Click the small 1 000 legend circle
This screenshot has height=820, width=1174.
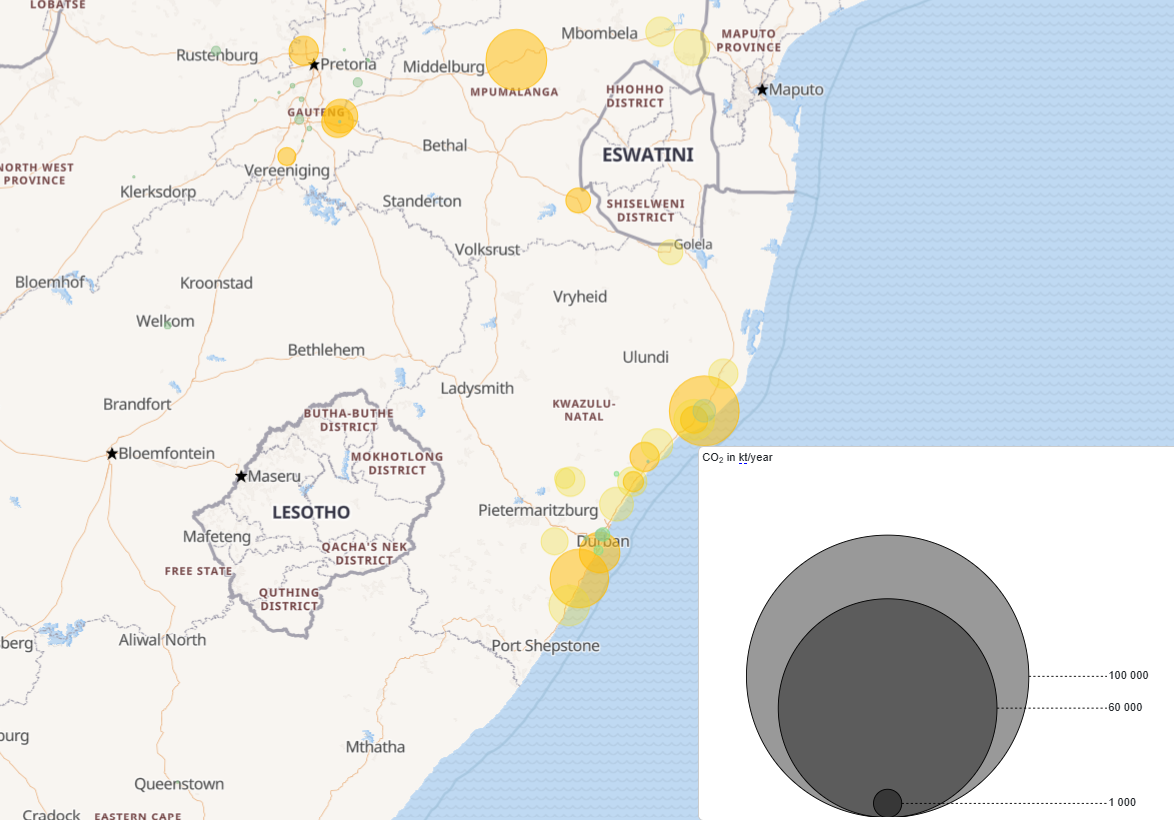(887, 803)
